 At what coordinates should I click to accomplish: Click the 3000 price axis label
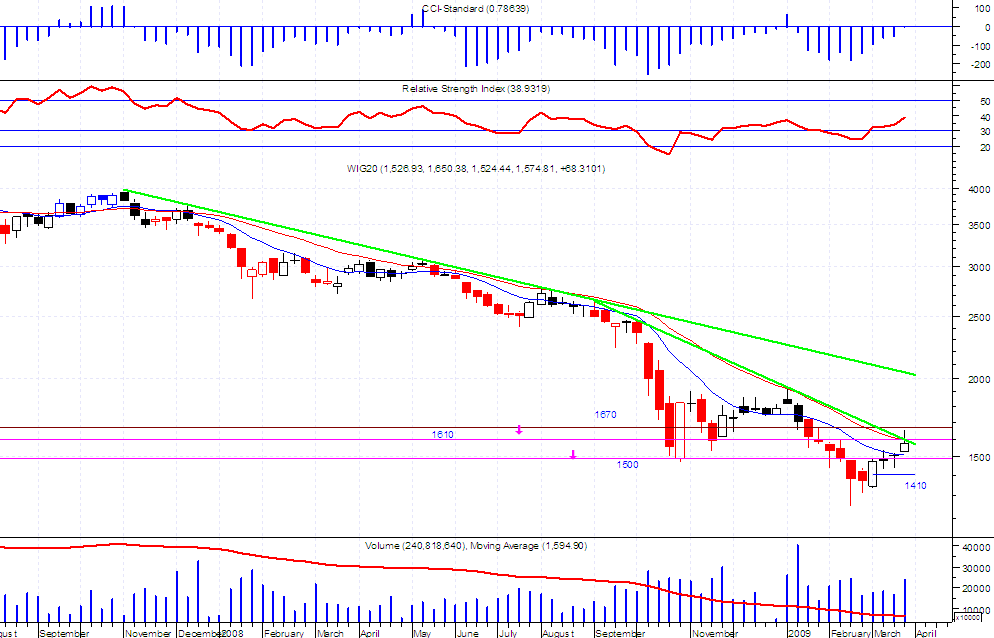click(x=979, y=268)
